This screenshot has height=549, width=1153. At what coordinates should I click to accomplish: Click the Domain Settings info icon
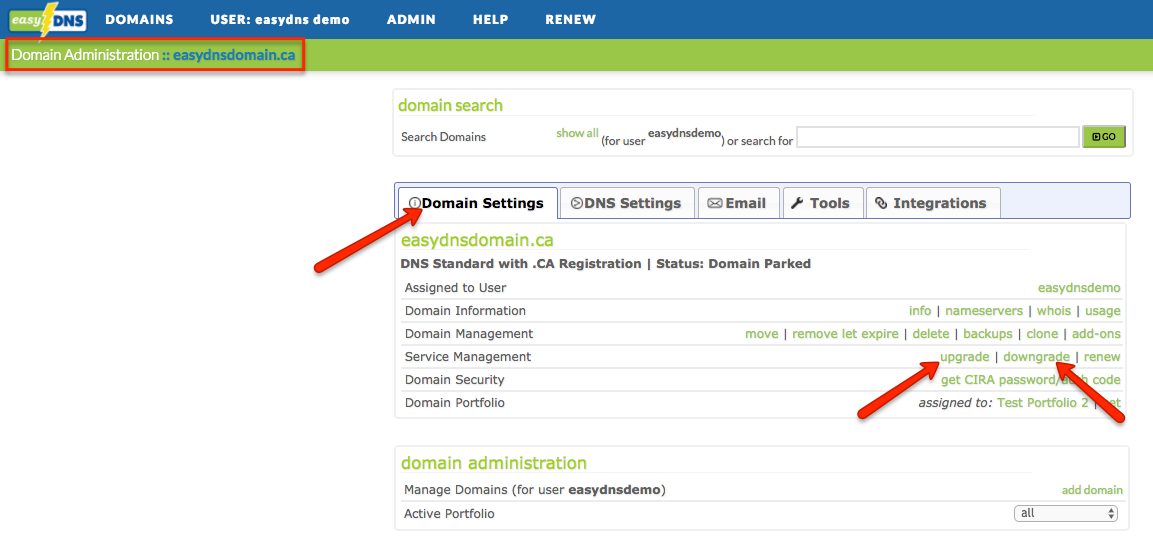(415, 204)
